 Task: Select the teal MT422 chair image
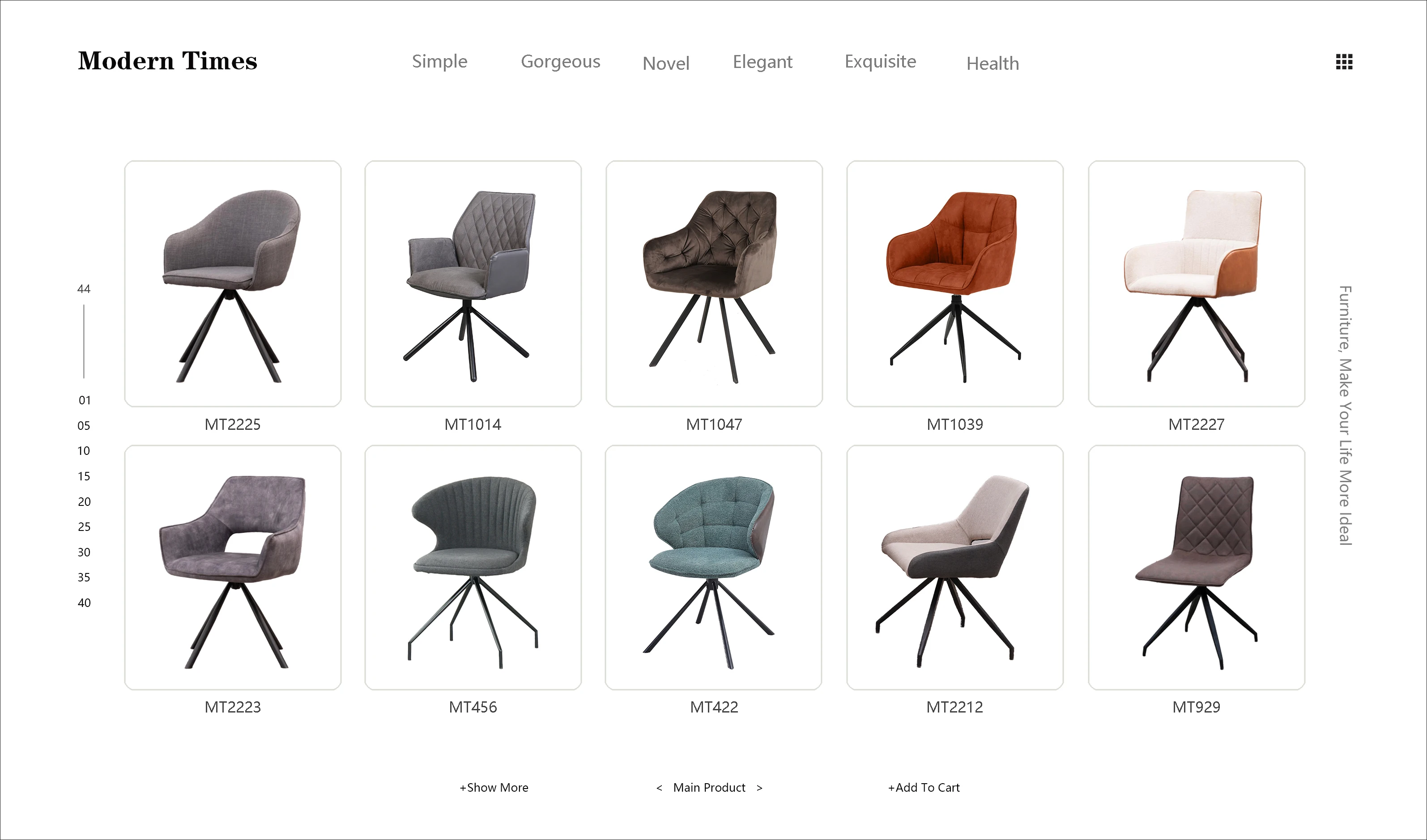pos(713,567)
